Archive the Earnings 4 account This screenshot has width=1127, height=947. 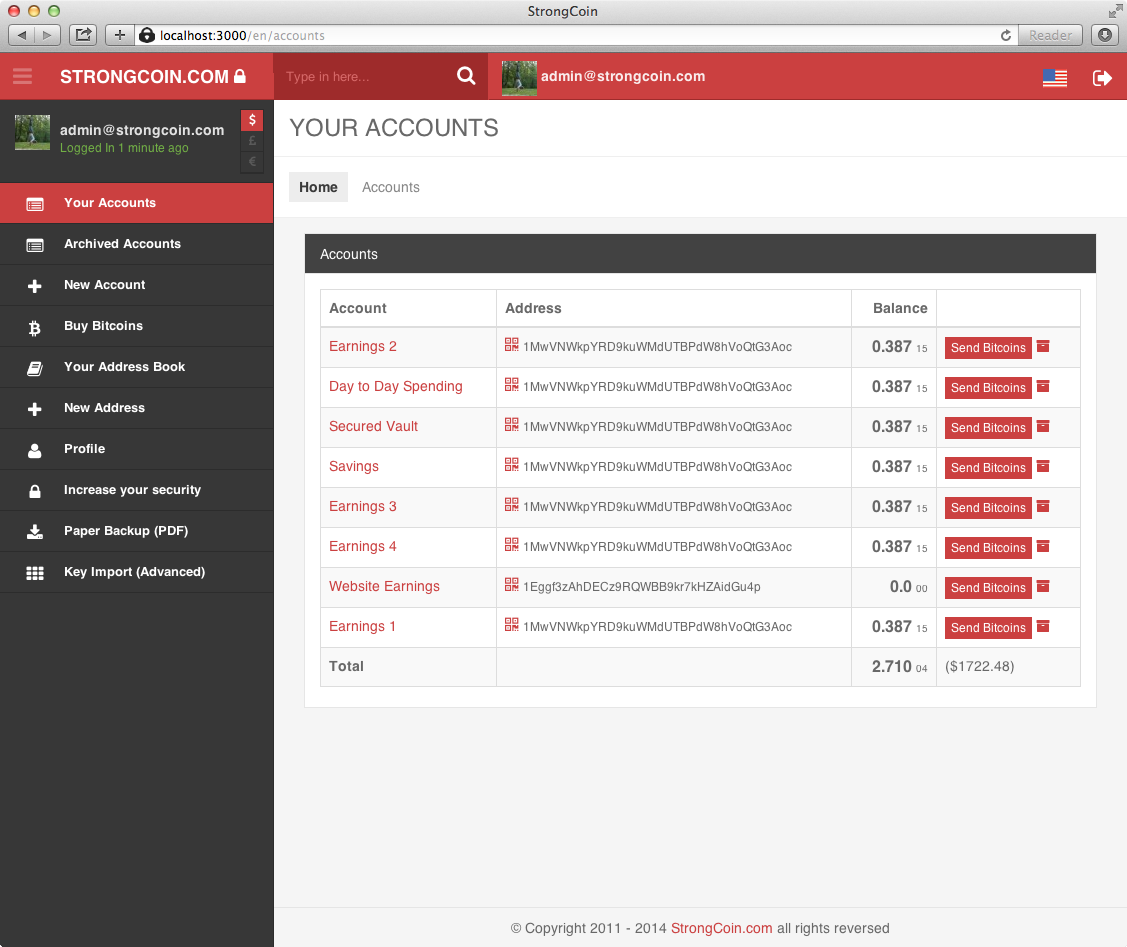click(x=1043, y=547)
